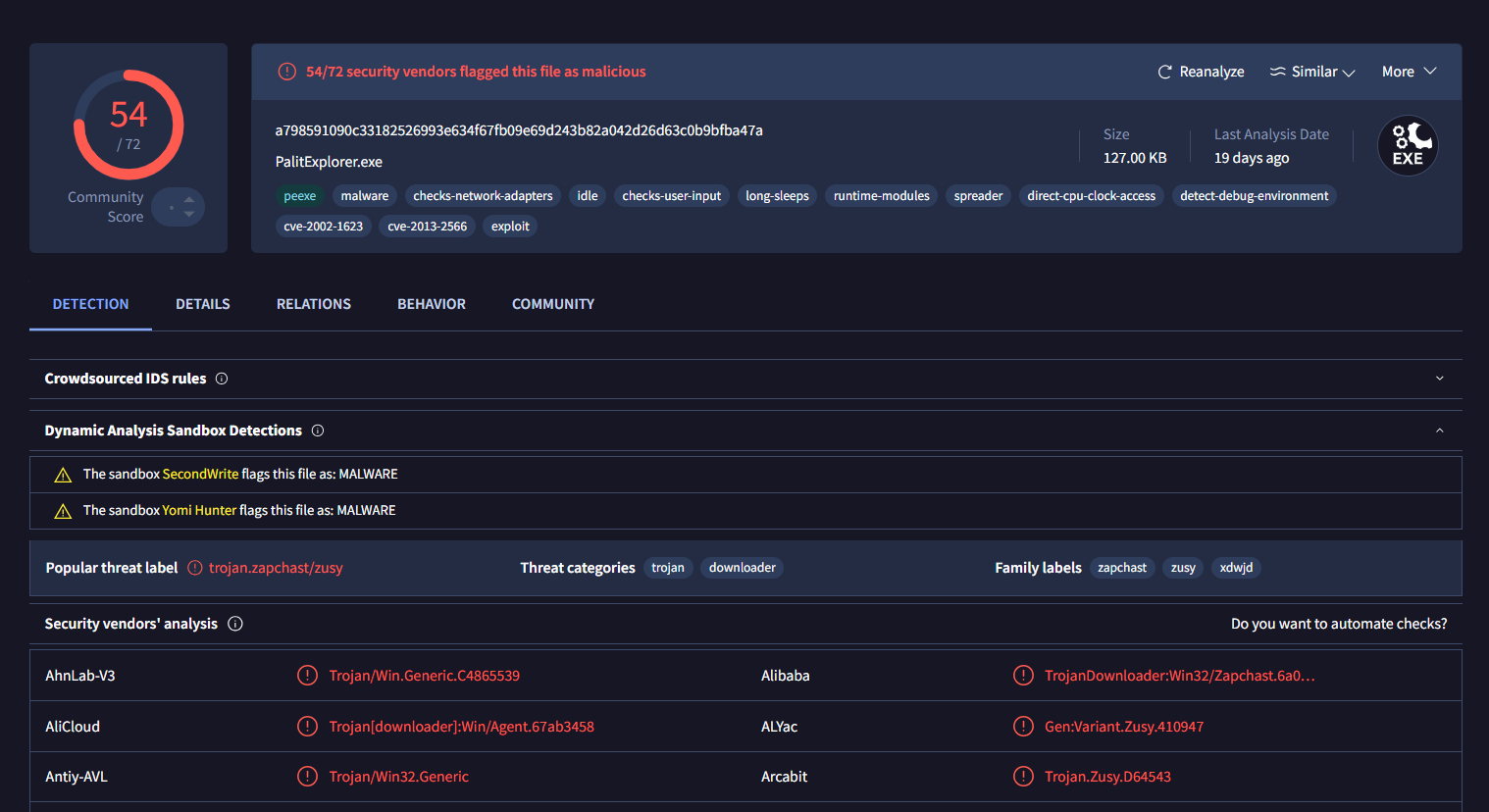Click the 54/72 detection score ring
The width and height of the screenshot is (1489, 812).
[x=128, y=125]
